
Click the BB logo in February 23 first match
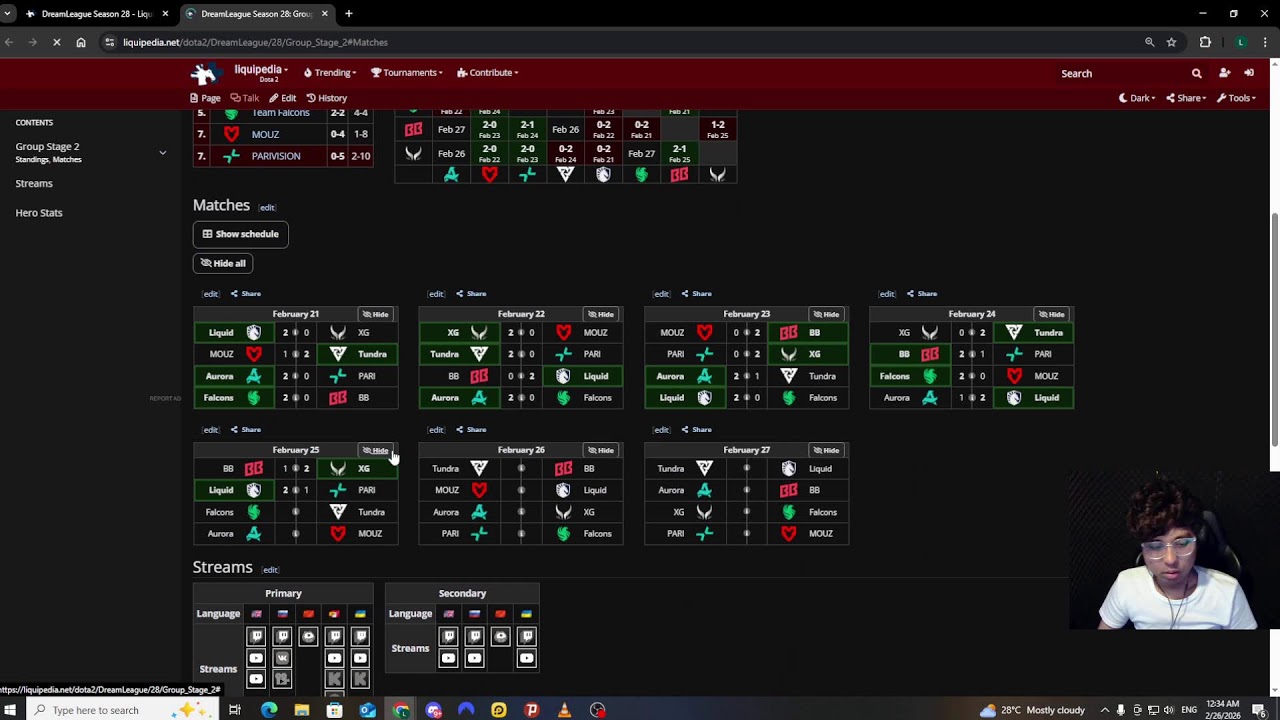[x=789, y=333]
